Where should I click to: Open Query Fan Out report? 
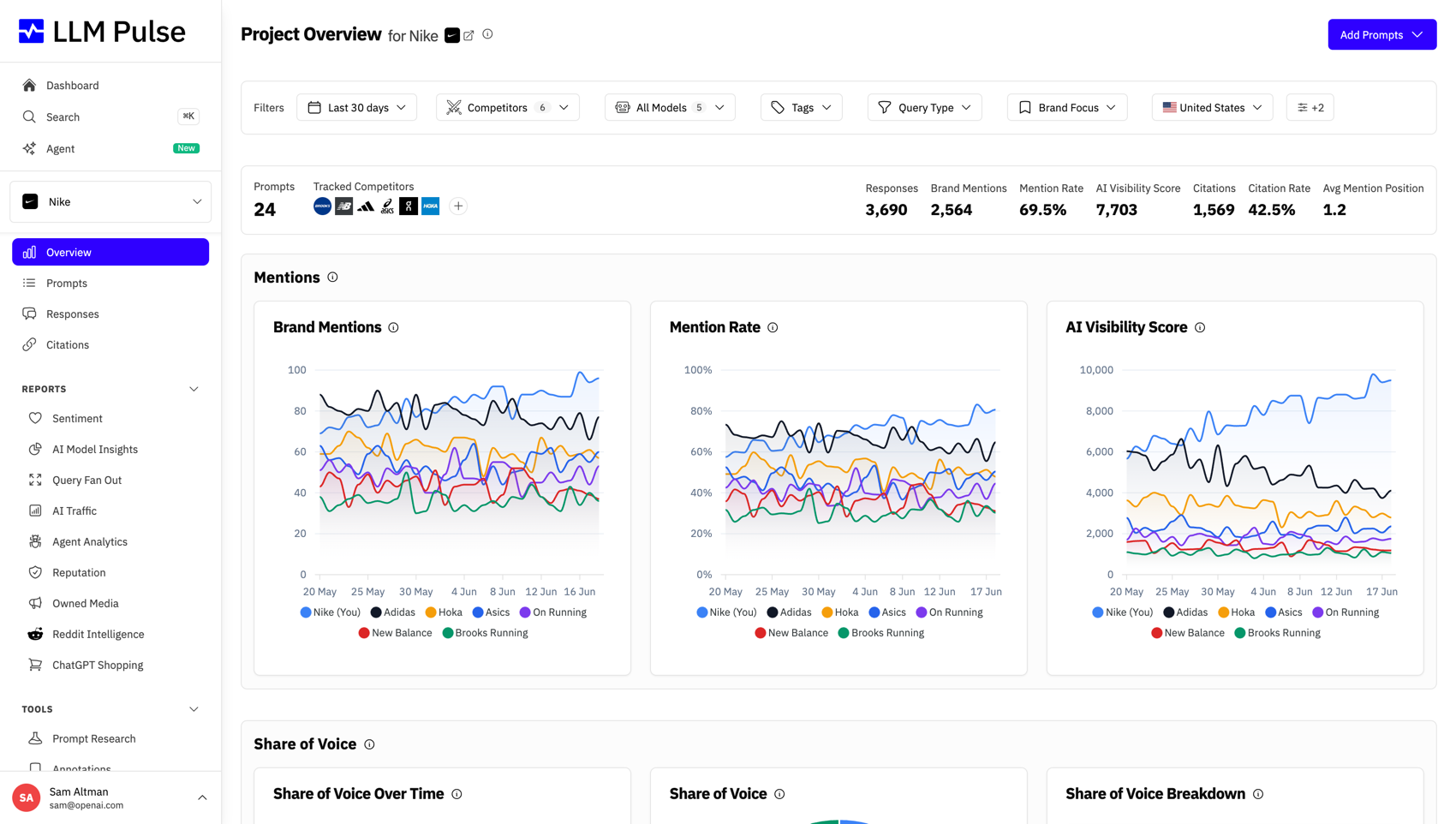[110, 480]
